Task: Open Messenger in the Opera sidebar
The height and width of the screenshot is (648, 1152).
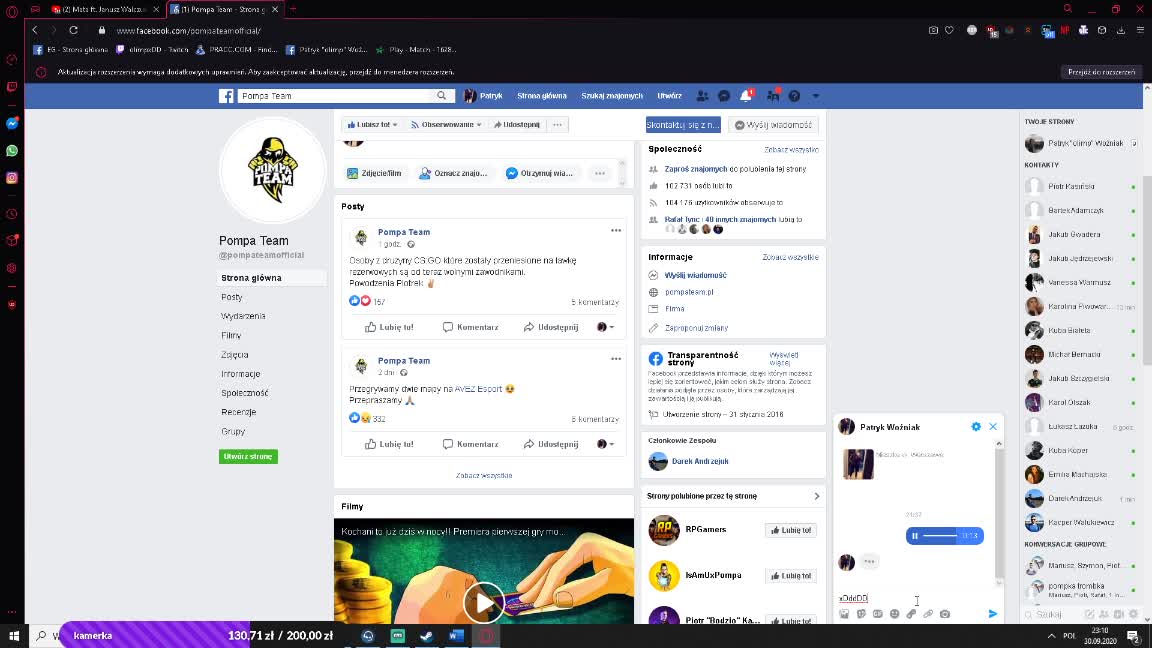Action: (x=12, y=123)
